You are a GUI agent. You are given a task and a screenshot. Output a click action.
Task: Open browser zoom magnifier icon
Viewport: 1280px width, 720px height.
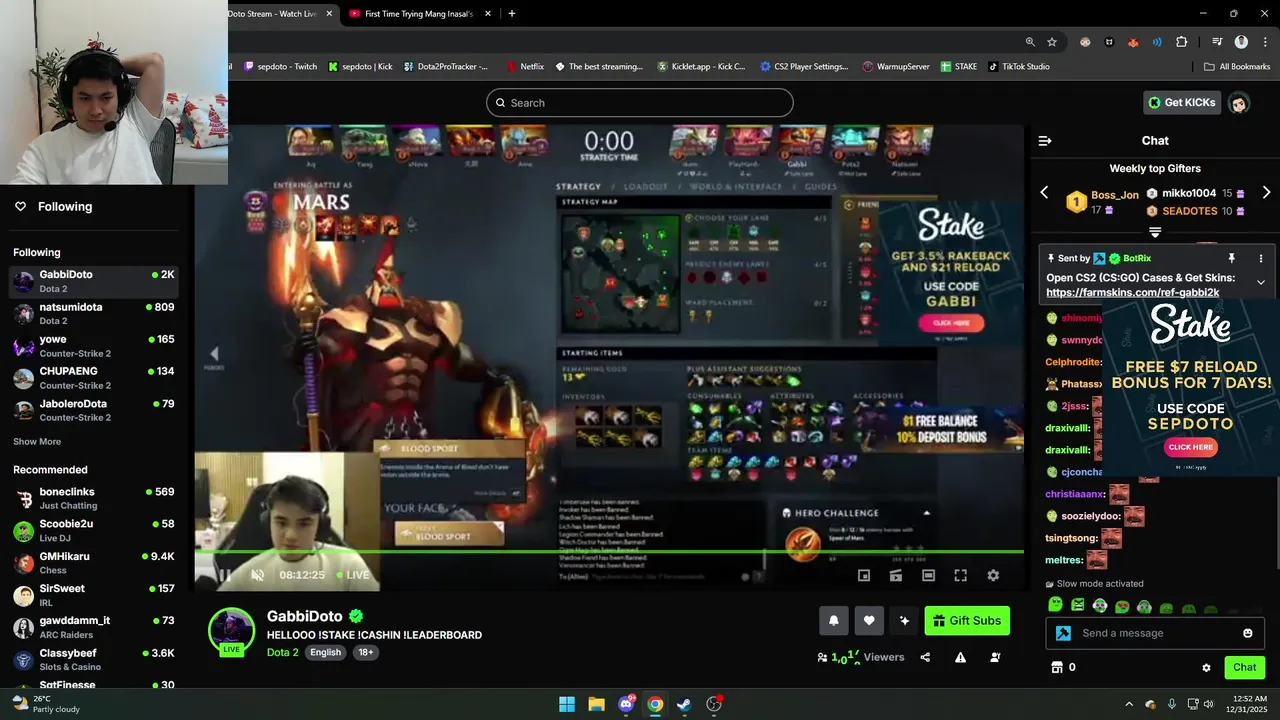click(x=1030, y=42)
